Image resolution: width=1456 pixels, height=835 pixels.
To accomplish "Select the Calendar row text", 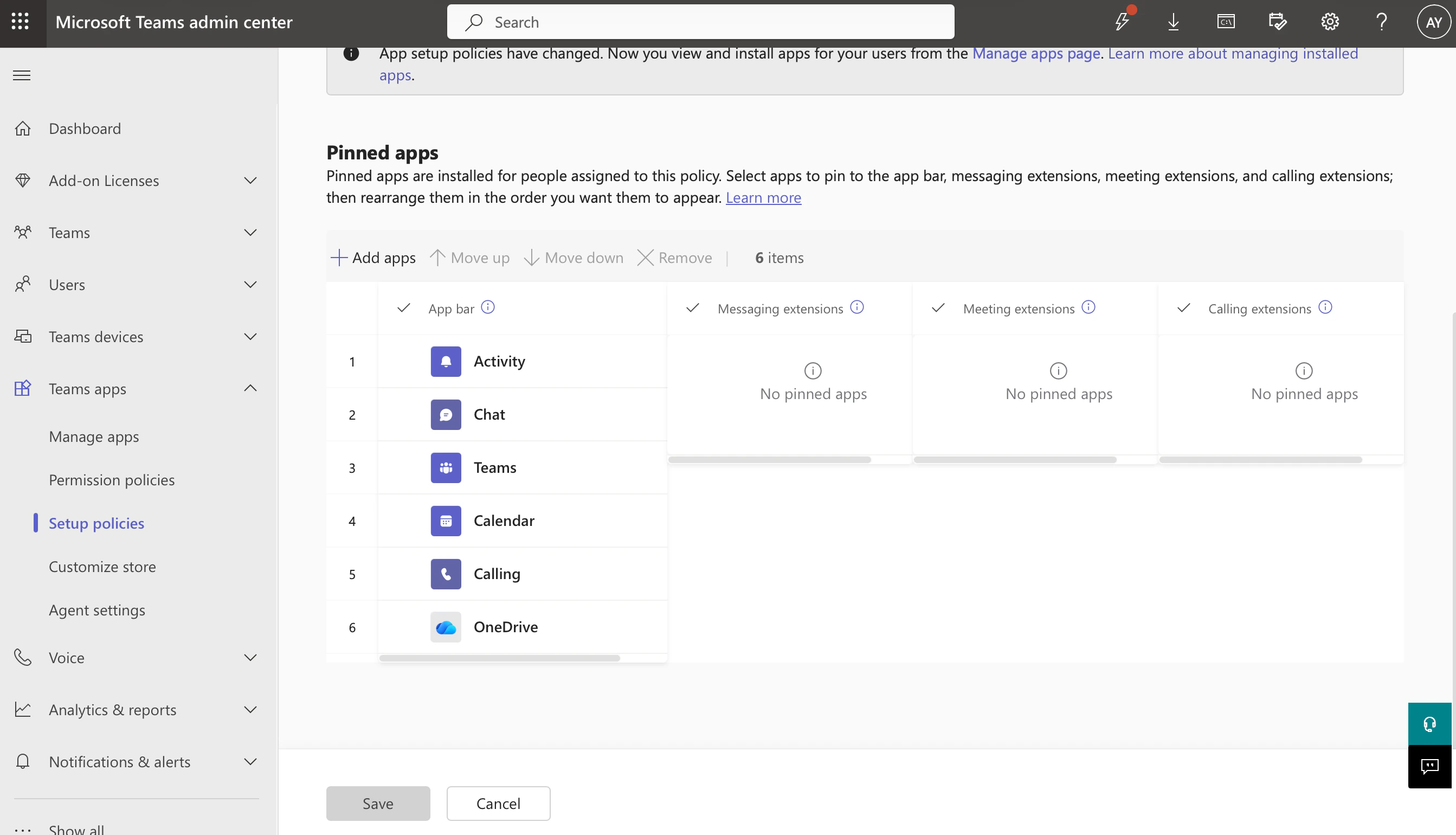I will (x=504, y=521).
